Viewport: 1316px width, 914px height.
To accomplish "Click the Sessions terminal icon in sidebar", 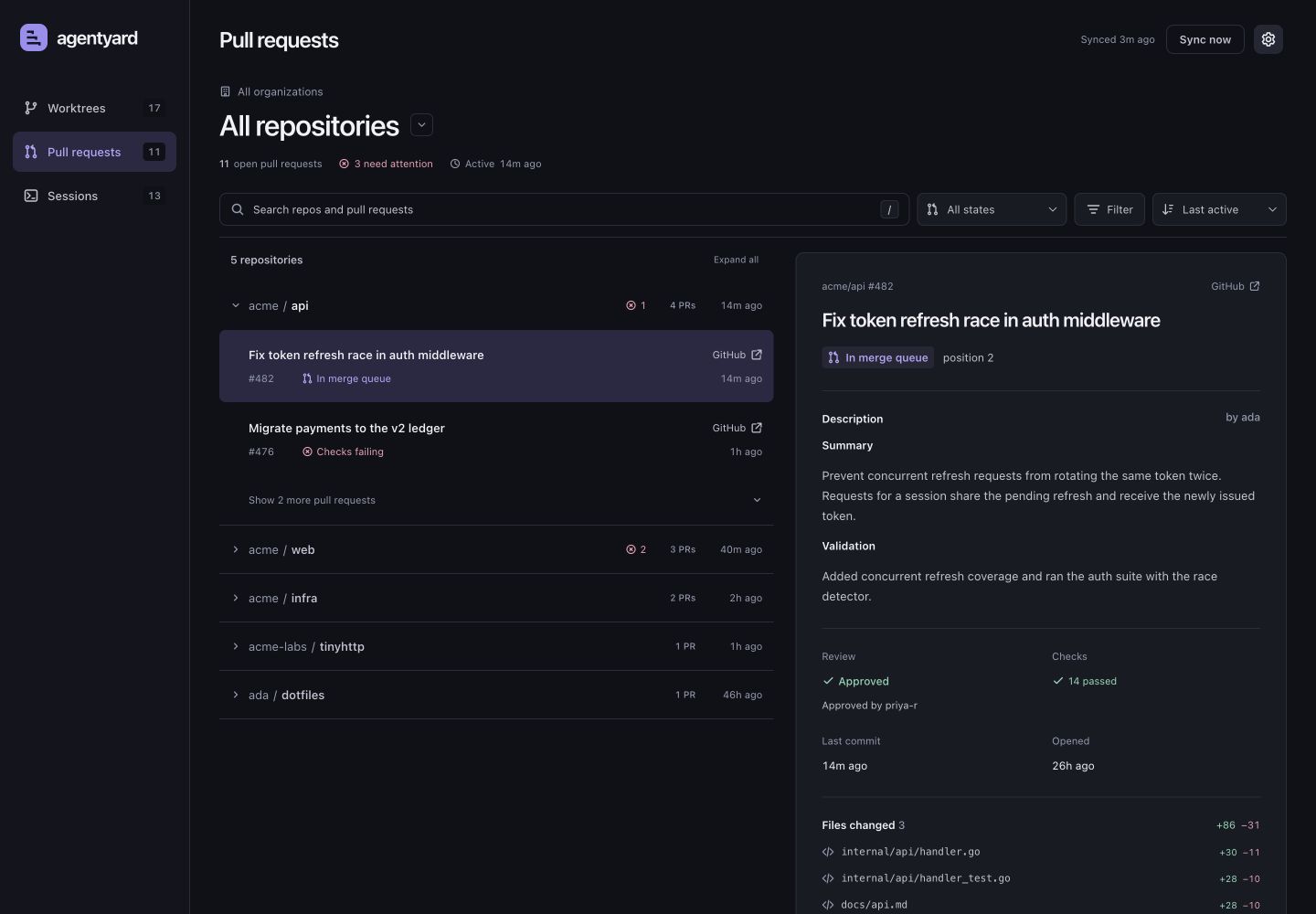I will click(31, 196).
